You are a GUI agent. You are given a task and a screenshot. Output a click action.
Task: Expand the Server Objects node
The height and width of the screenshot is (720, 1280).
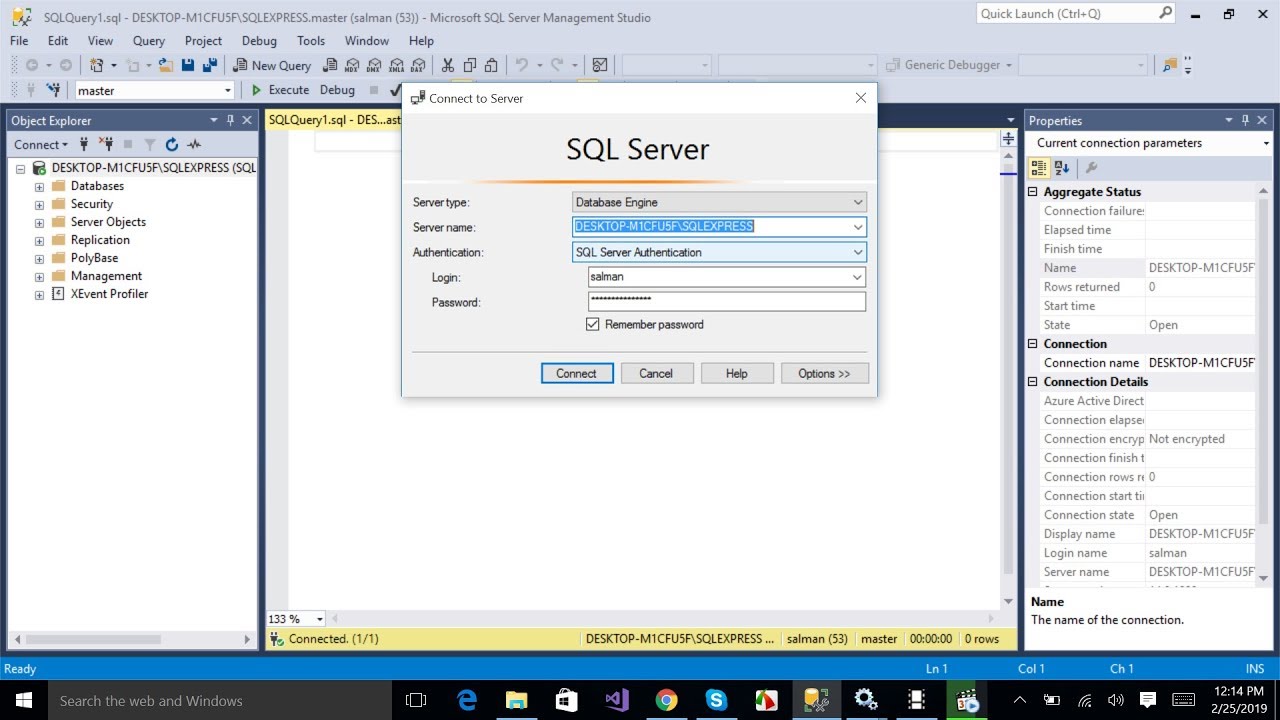[x=39, y=223]
